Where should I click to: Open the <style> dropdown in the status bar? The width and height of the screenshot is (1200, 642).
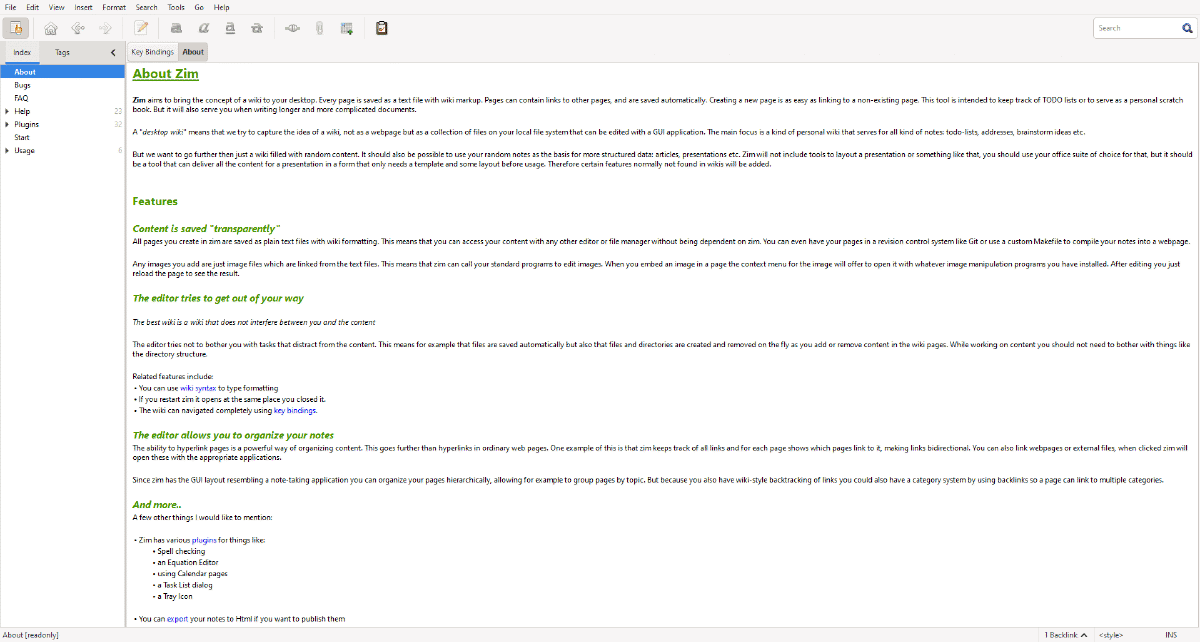coord(1110,634)
